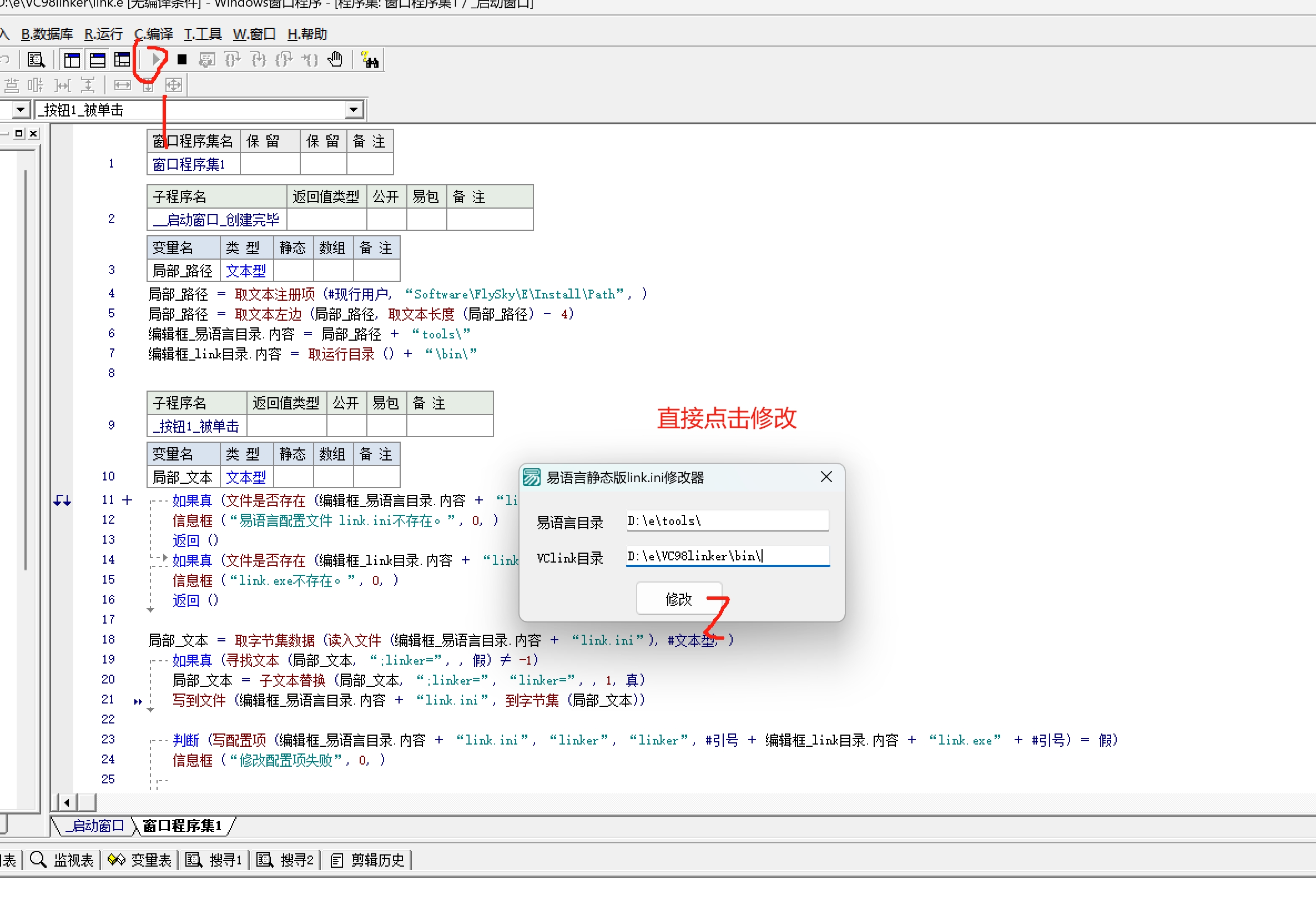This screenshot has height=916, width=1316.
Task: Close the left work panel
Action: click(x=33, y=134)
